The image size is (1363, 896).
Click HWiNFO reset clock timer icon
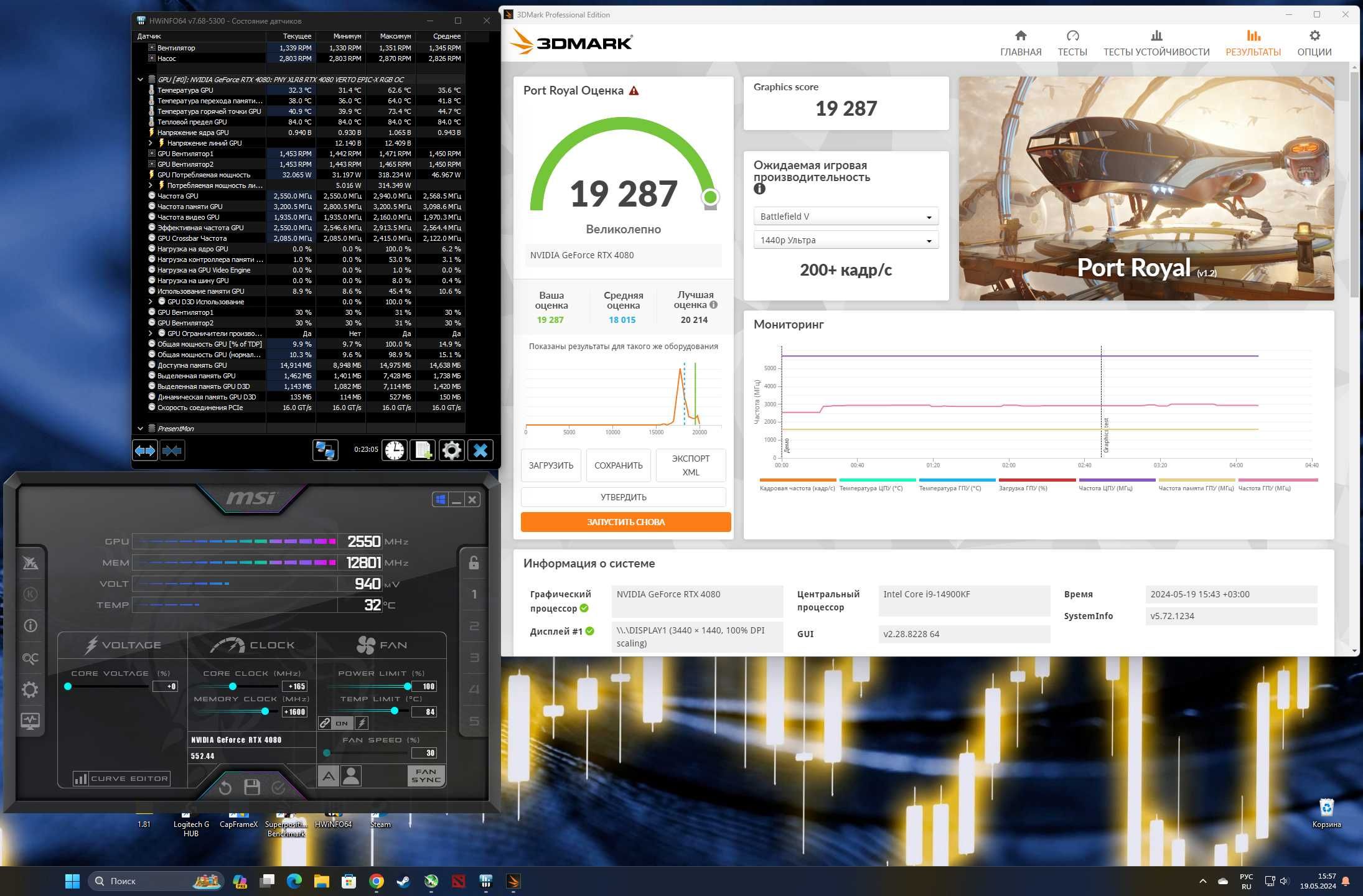click(x=395, y=450)
